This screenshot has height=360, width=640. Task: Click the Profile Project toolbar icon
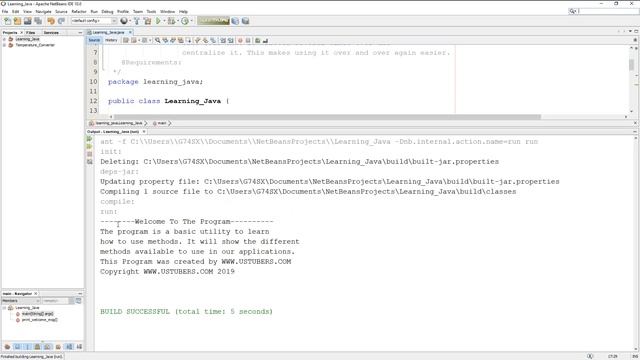(x=185, y=21)
